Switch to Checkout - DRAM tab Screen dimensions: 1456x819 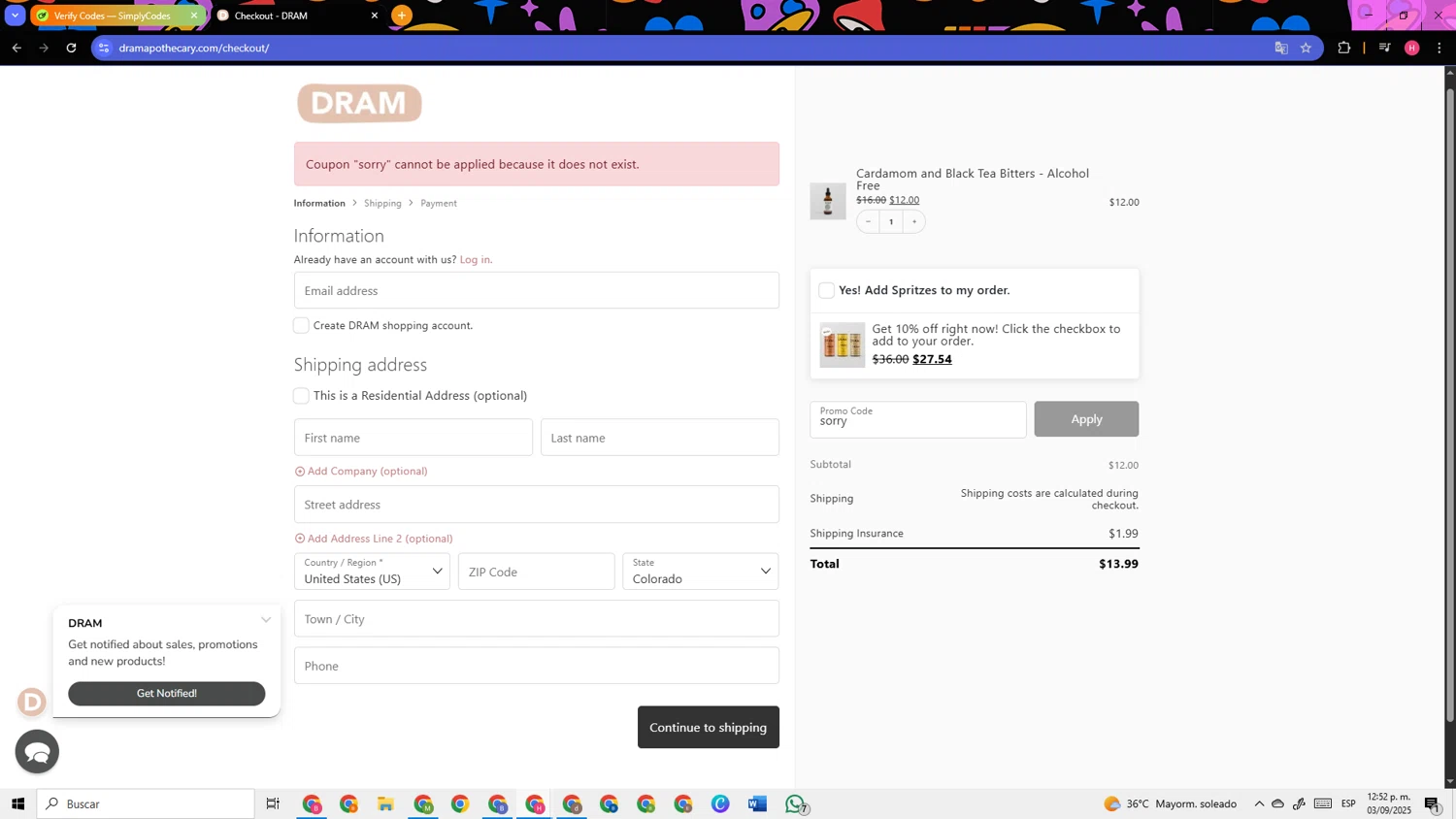pyautogui.click(x=296, y=16)
